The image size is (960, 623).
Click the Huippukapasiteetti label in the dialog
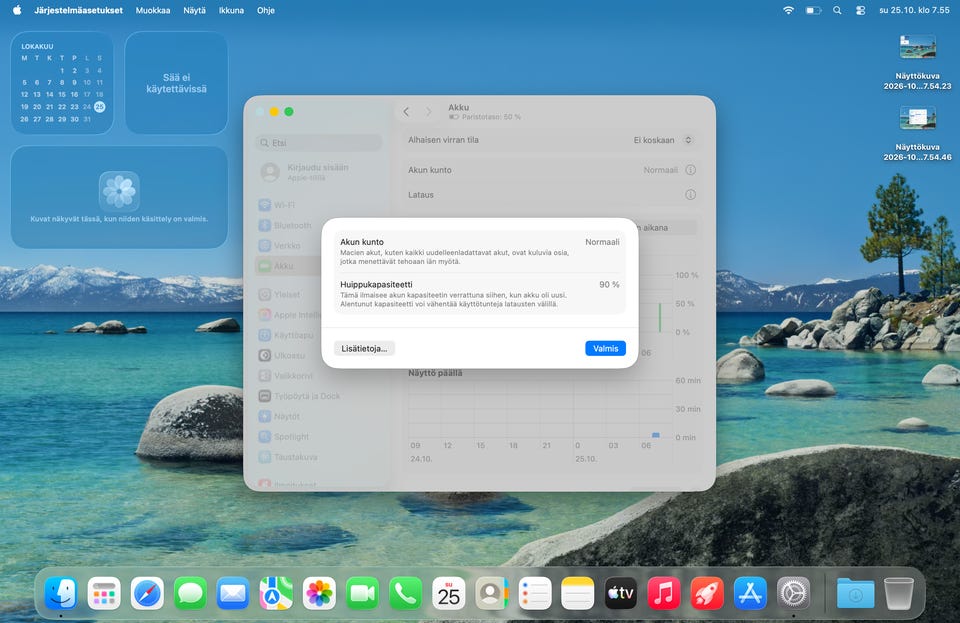377,285
